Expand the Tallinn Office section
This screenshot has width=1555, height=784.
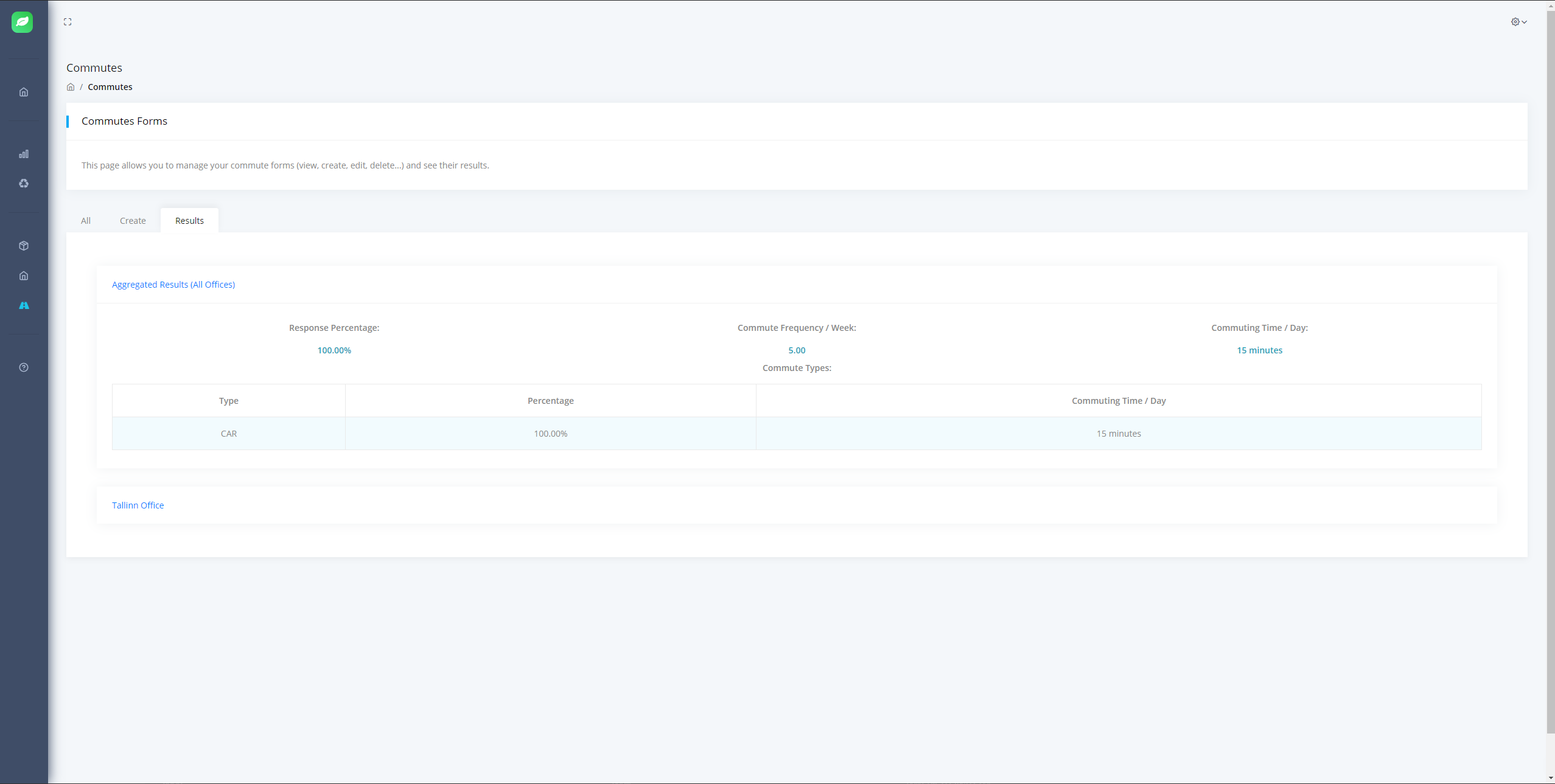tap(138, 505)
